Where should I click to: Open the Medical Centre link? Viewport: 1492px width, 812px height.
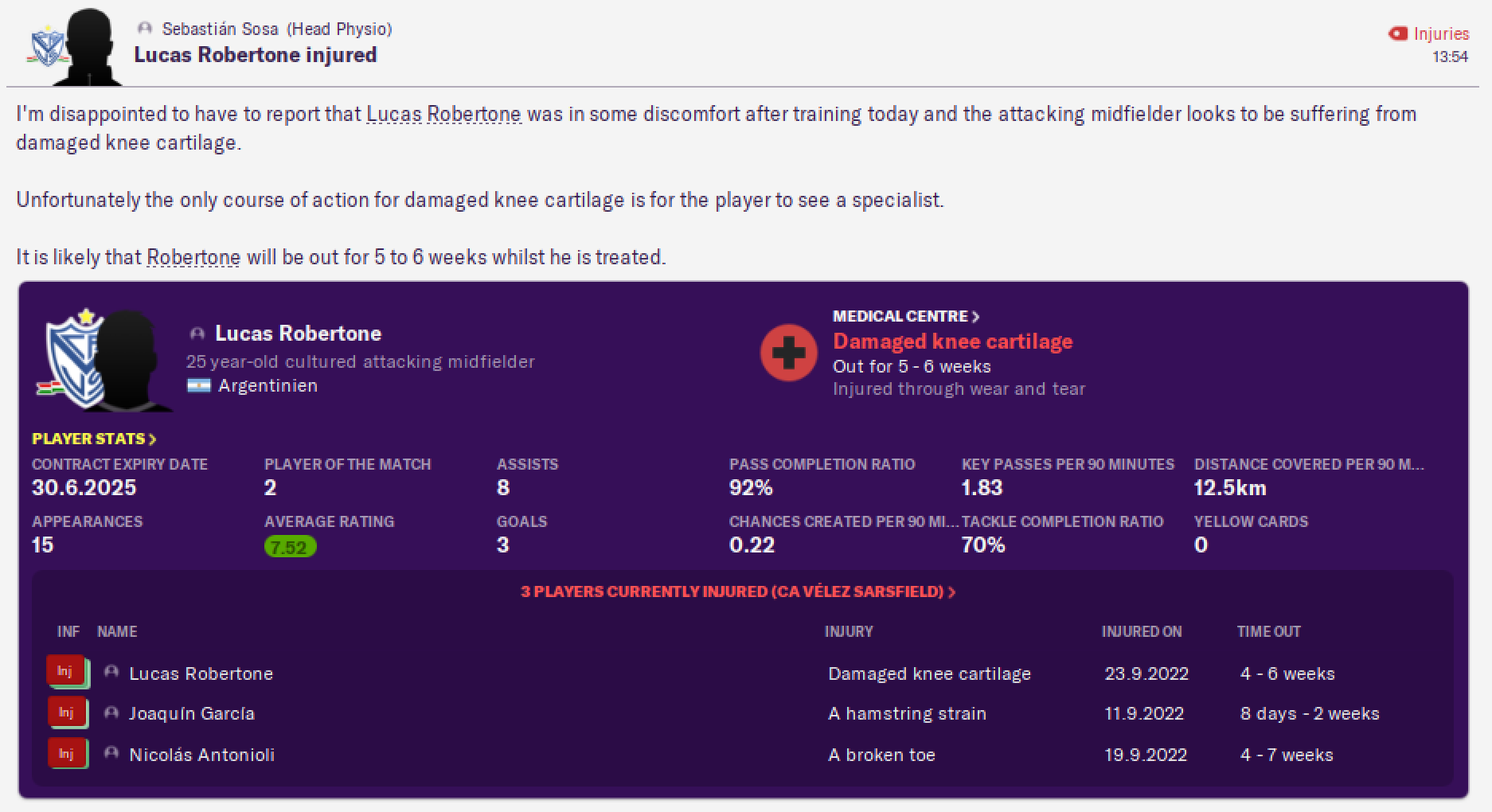point(906,316)
